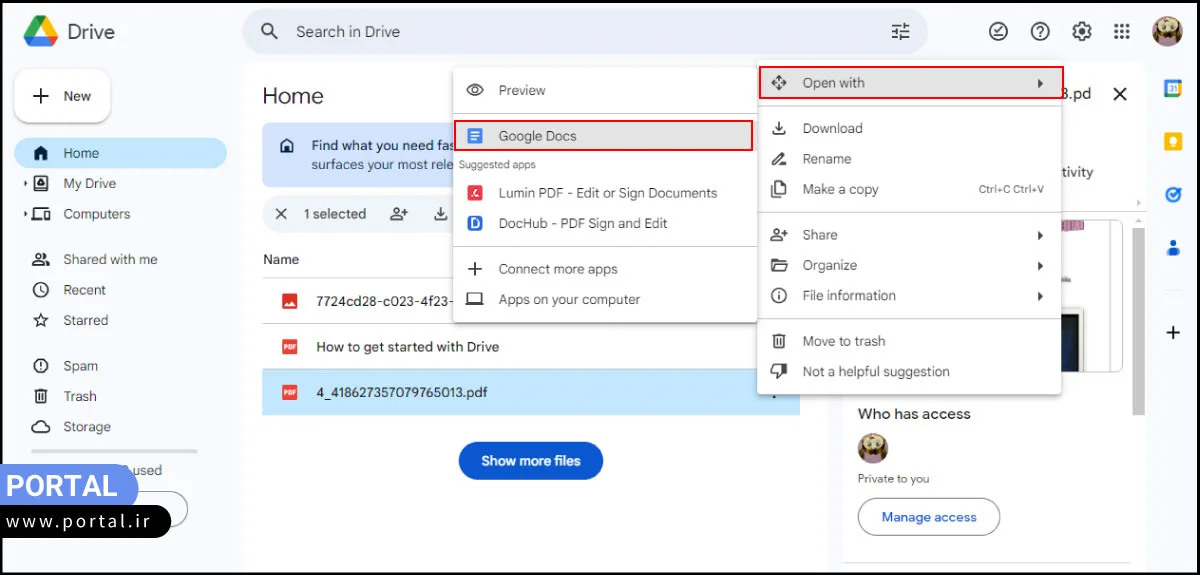Click the Help question mark icon

1040,32
